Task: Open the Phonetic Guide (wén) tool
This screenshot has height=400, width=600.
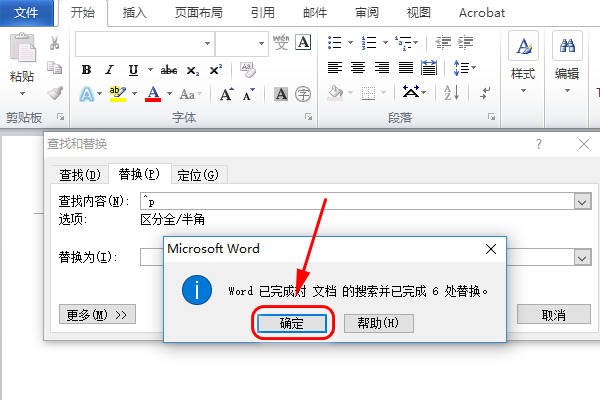Action: click(281, 42)
